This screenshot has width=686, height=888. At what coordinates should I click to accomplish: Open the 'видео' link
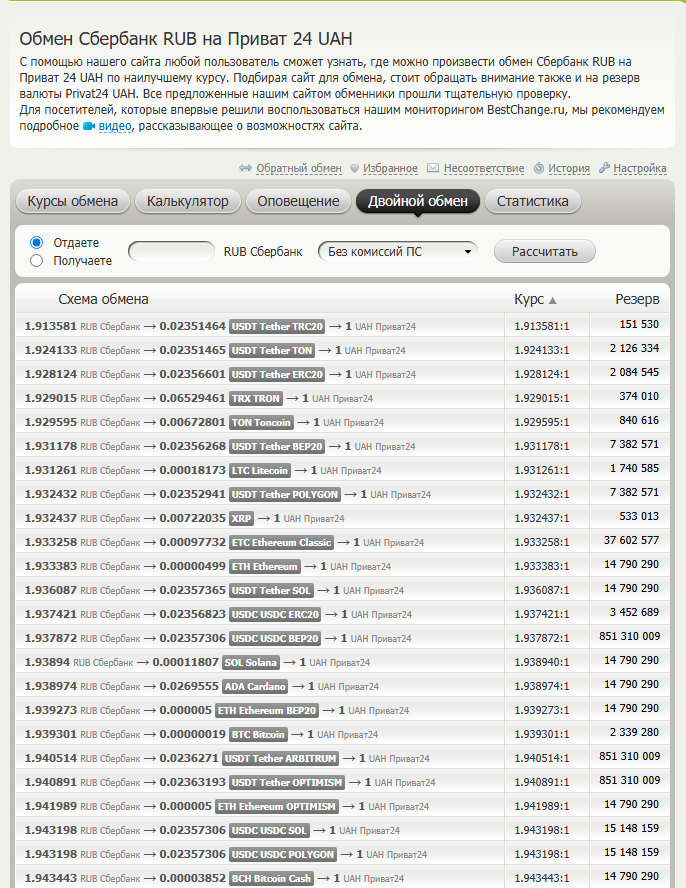click(115, 126)
